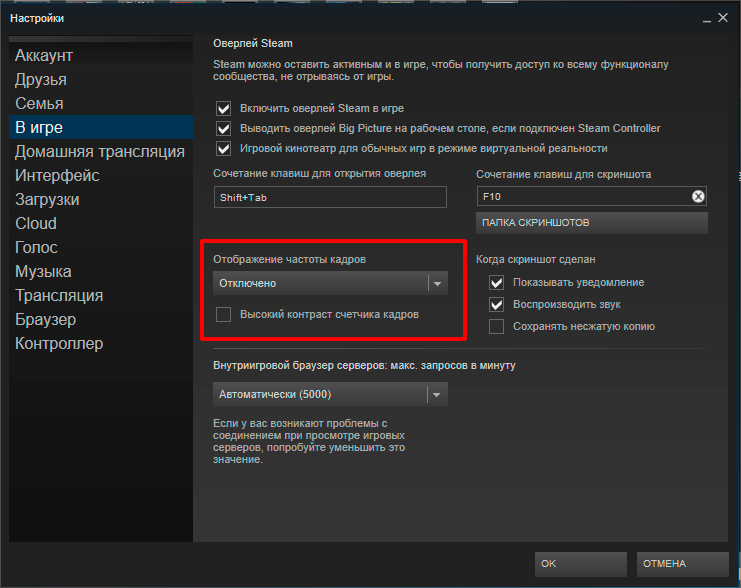This screenshot has height=588, width=741.
Task: Open the Автоматически (5000) dropdown
Action: (x=330, y=394)
